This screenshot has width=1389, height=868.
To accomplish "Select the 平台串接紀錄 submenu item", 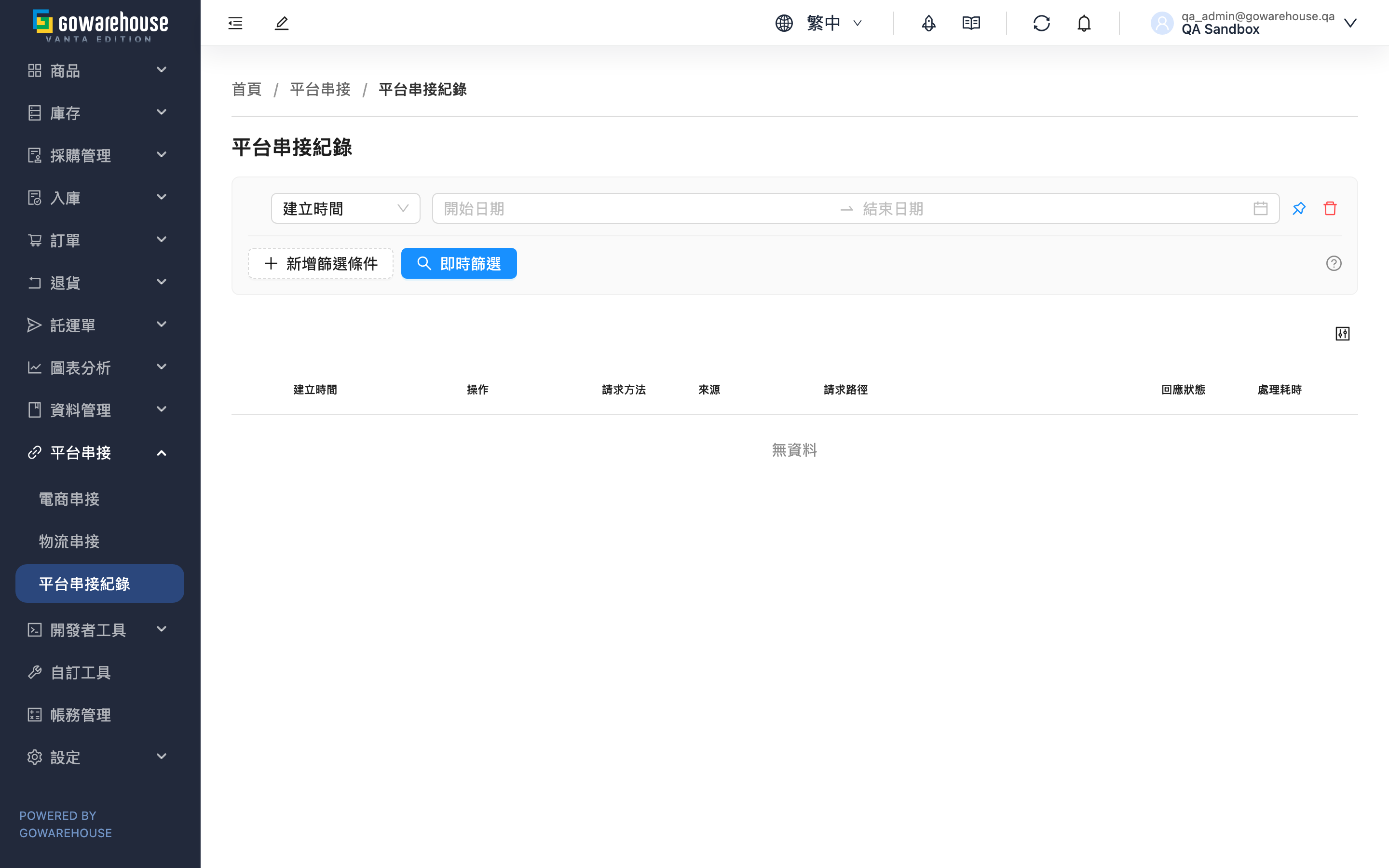I will (100, 584).
